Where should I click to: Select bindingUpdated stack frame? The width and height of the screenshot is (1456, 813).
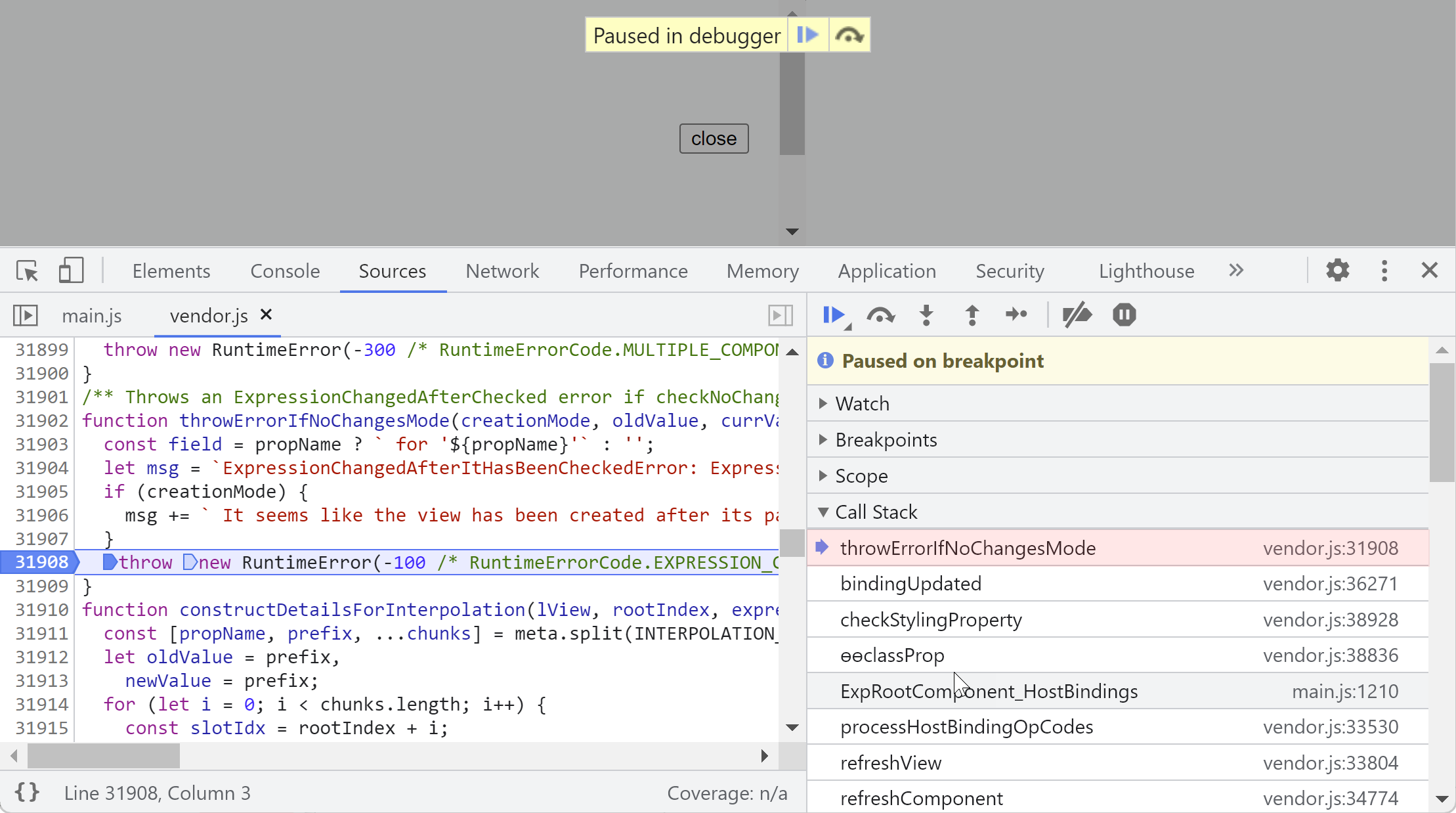pos(1117,583)
